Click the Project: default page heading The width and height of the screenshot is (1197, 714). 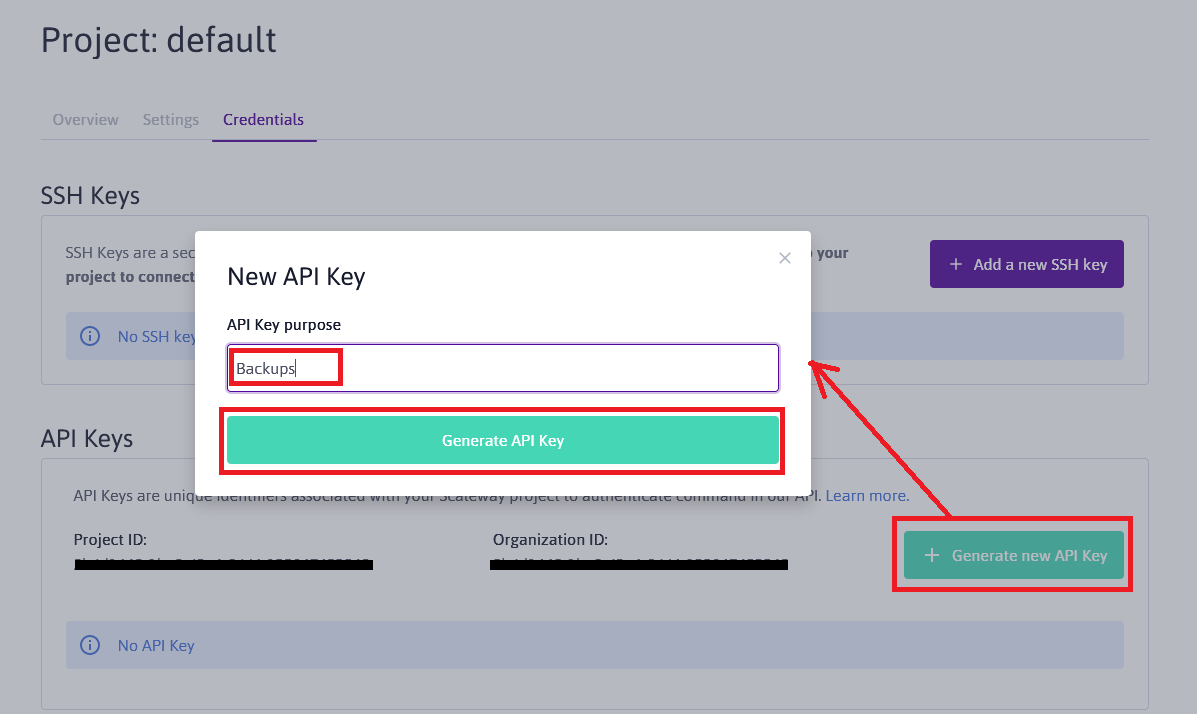(159, 41)
